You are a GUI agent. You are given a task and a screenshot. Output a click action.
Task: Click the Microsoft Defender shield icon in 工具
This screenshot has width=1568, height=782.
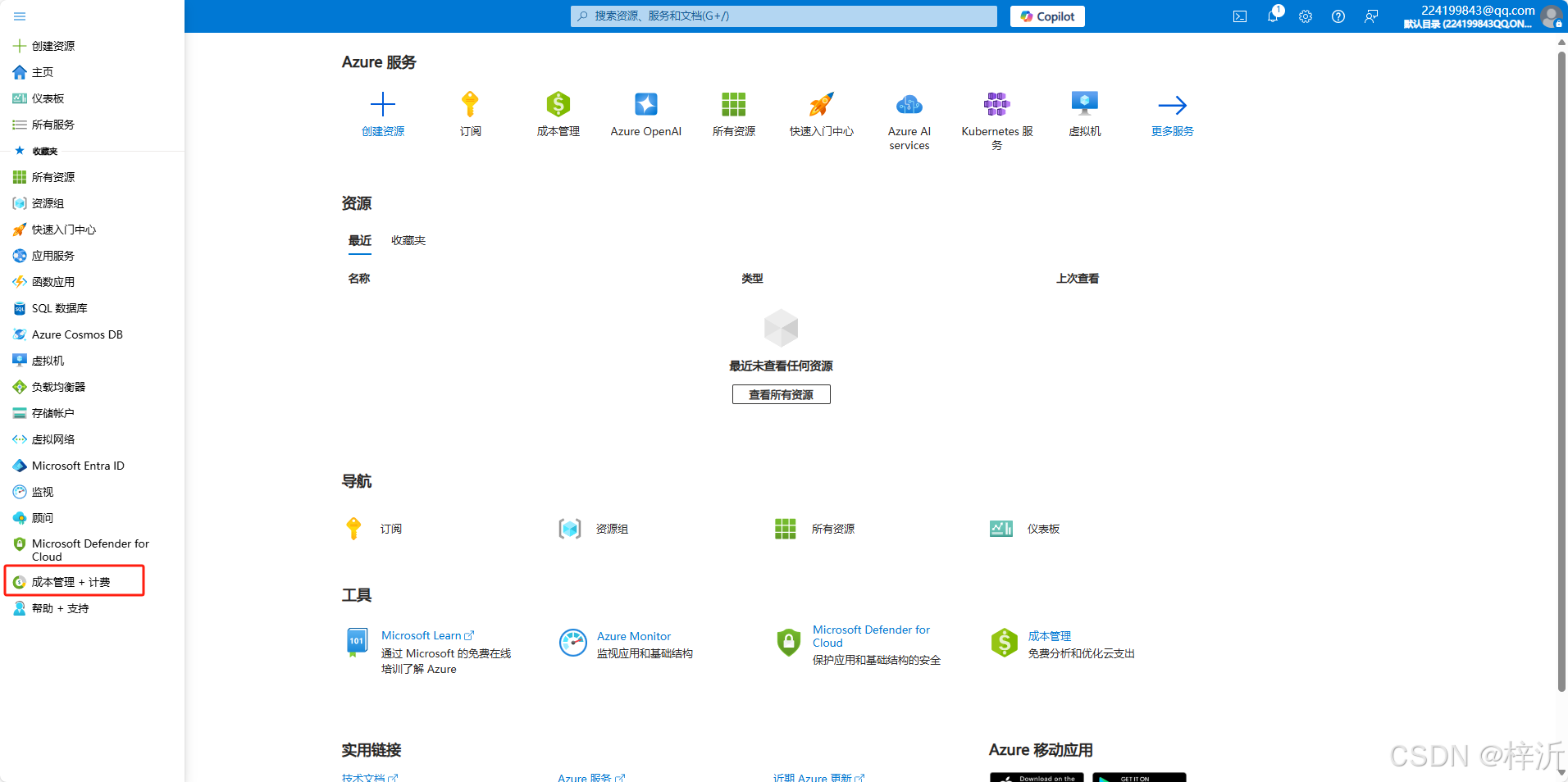788,643
